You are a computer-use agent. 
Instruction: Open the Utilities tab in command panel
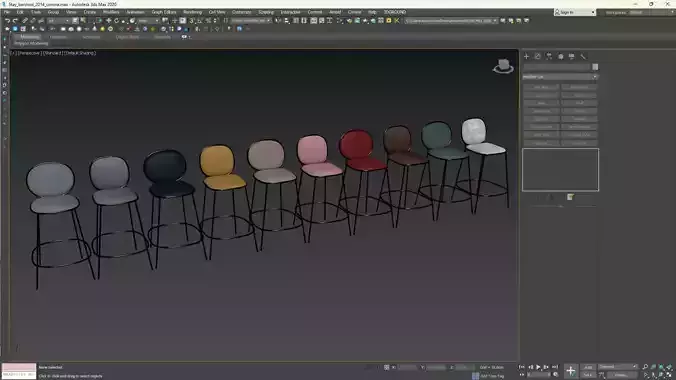coord(583,57)
